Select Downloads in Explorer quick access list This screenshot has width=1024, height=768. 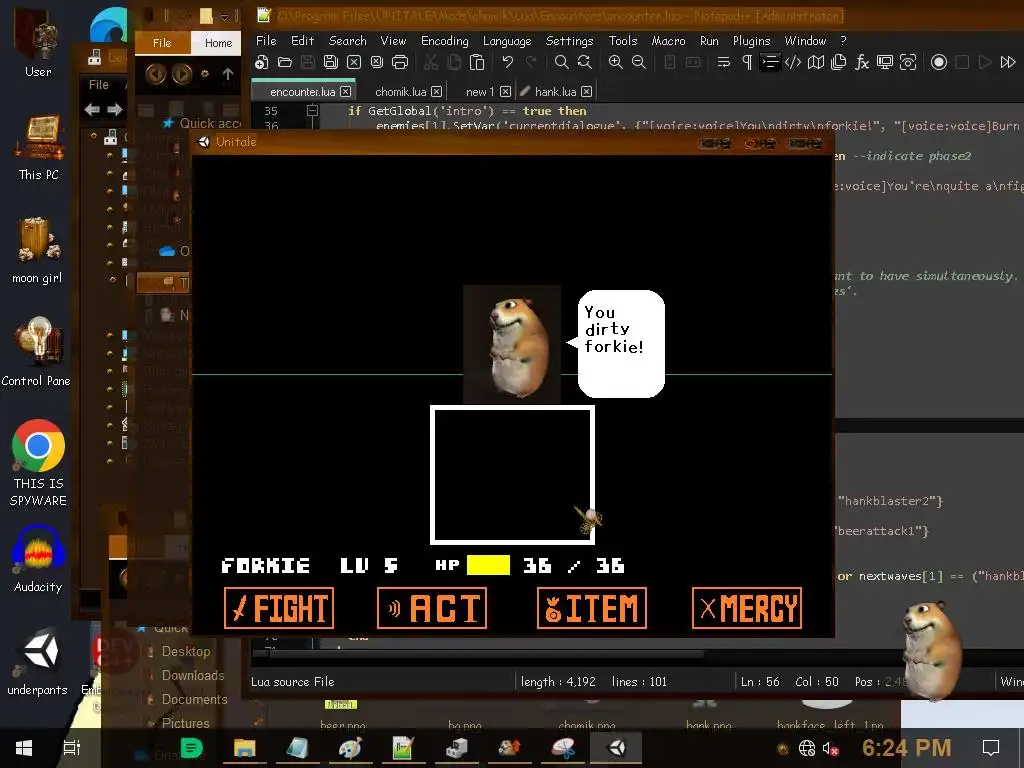tap(192, 675)
